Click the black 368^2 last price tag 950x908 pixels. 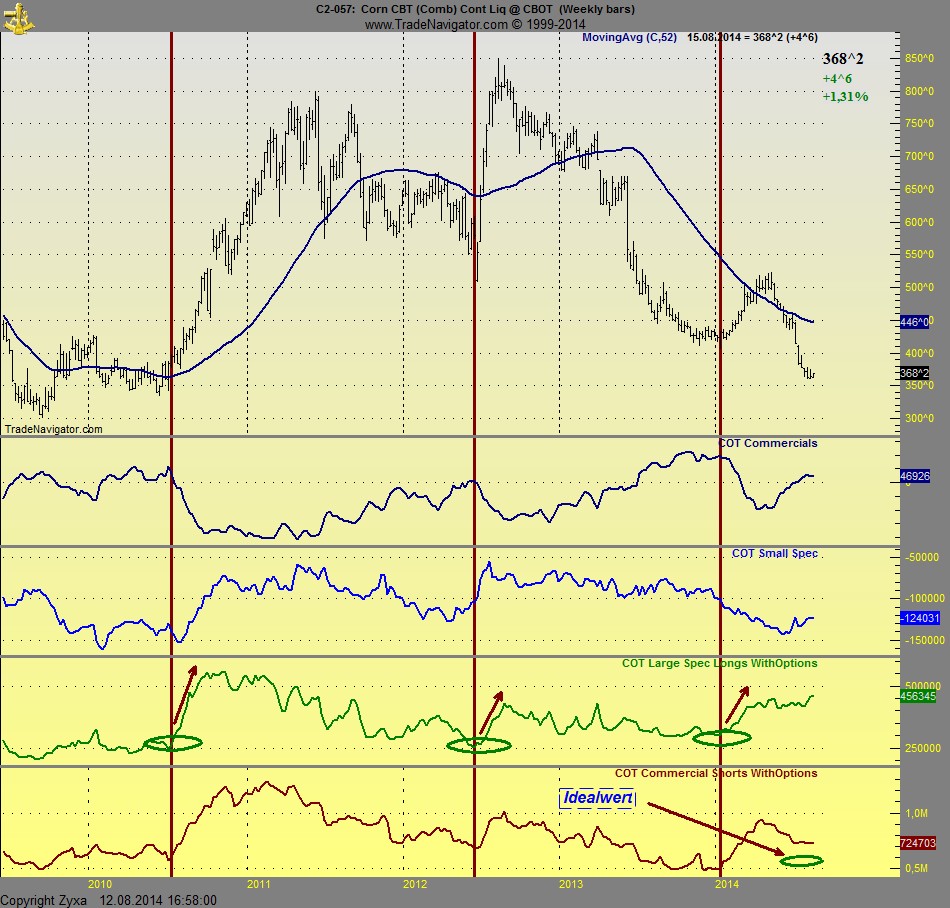[915, 373]
